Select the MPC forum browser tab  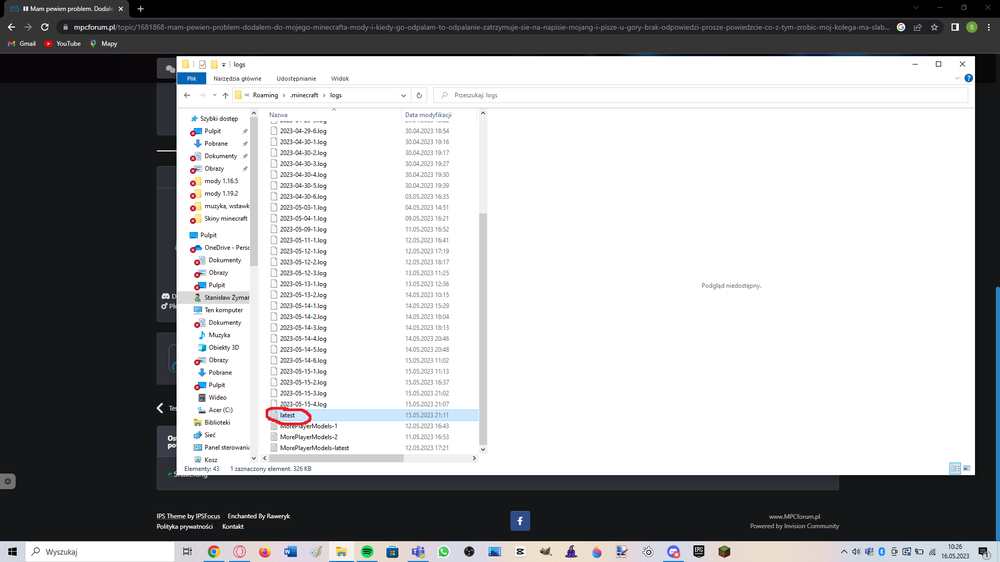[64, 9]
